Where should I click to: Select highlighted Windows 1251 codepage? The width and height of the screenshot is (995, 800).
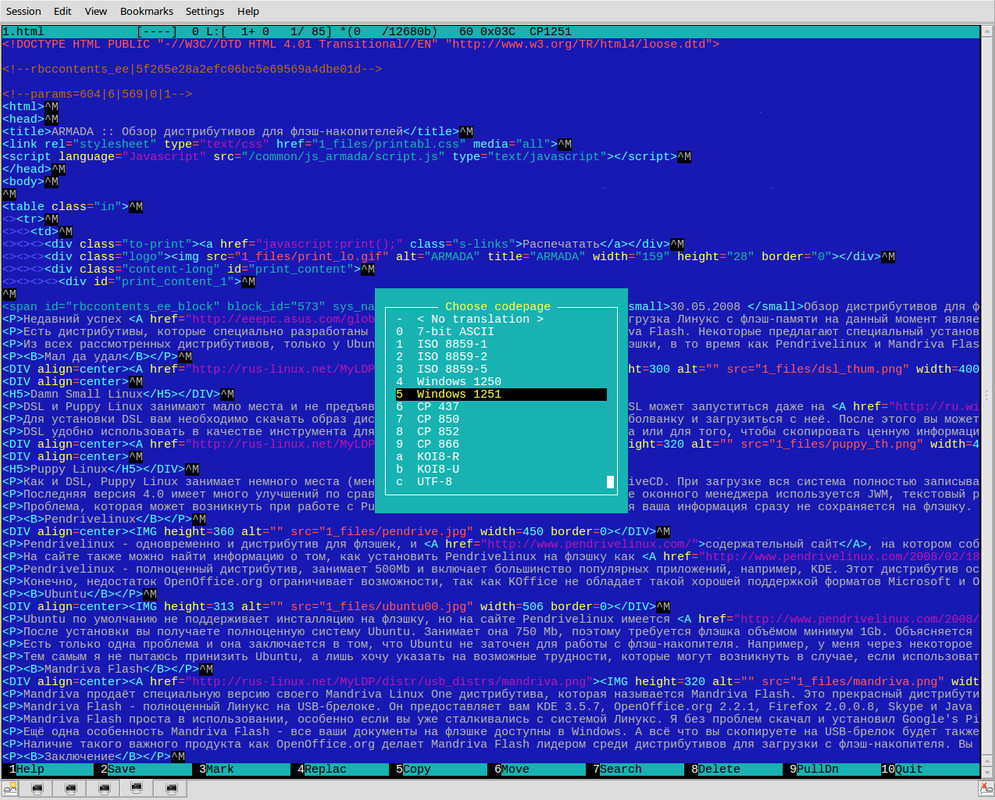tap(501, 394)
